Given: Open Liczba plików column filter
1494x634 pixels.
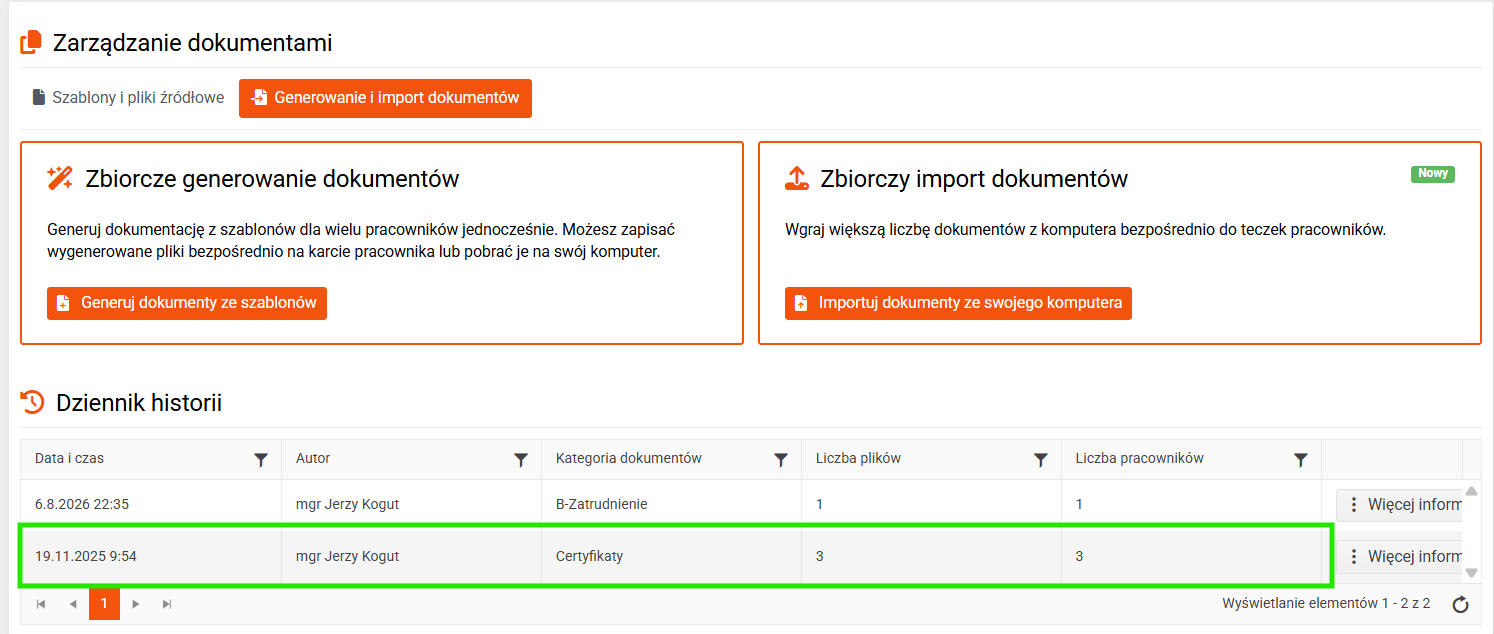Looking at the screenshot, I should coord(1041,460).
